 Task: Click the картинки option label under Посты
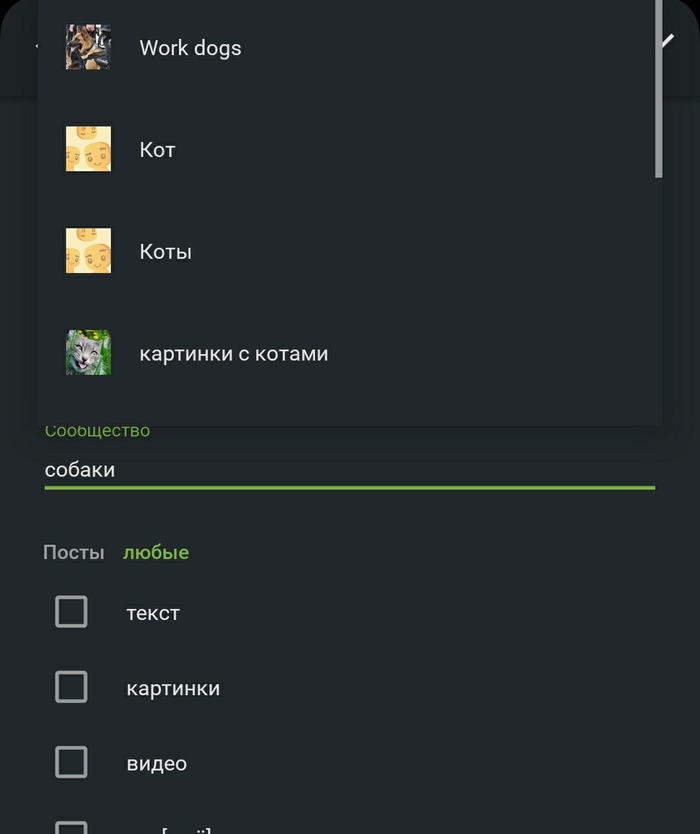[x=173, y=689]
